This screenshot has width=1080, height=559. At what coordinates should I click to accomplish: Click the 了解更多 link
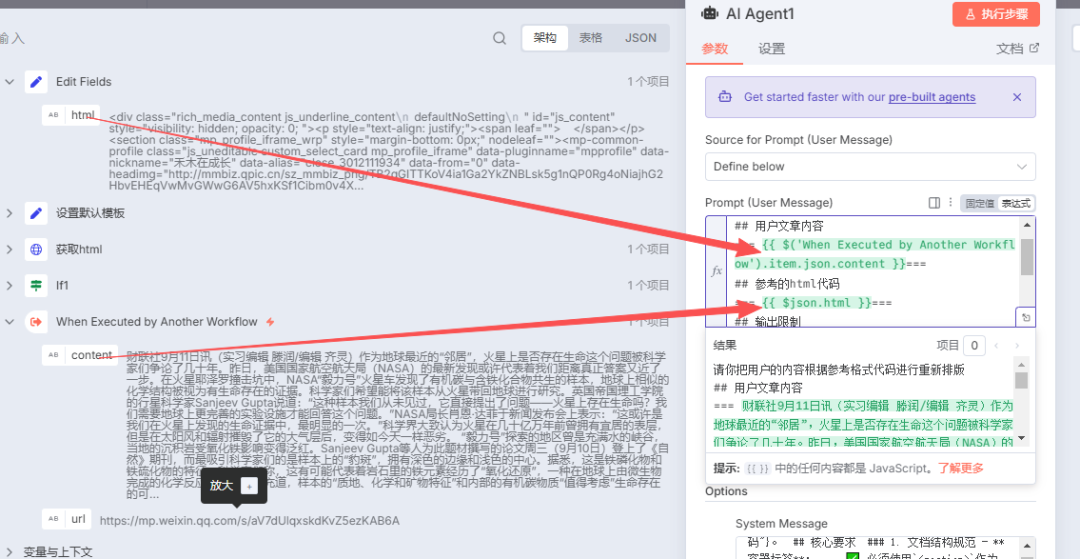(x=960, y=468)
